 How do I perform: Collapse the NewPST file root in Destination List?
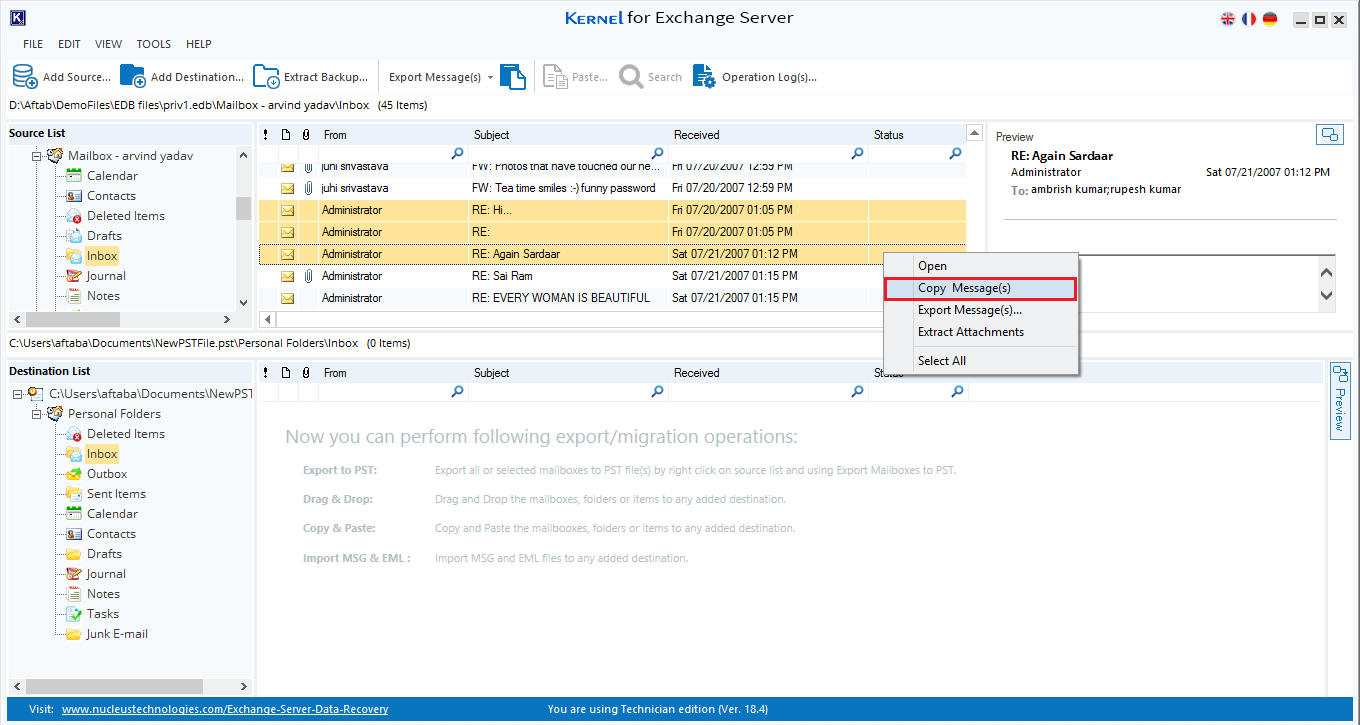(x=17, y=394)
